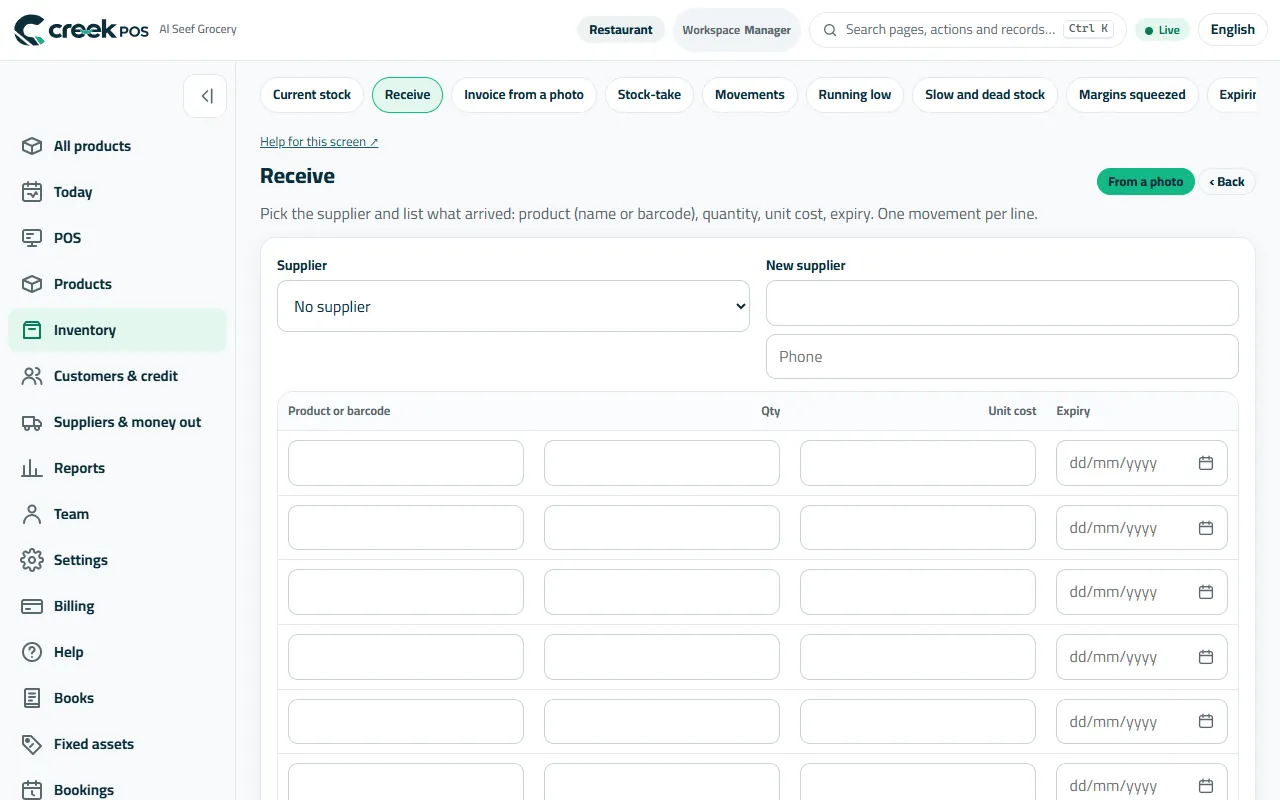Image resolution: width=1280 pixels, height=800 pixels.
Task: Switch to Slow and dead stock tab
Action: 985,95
